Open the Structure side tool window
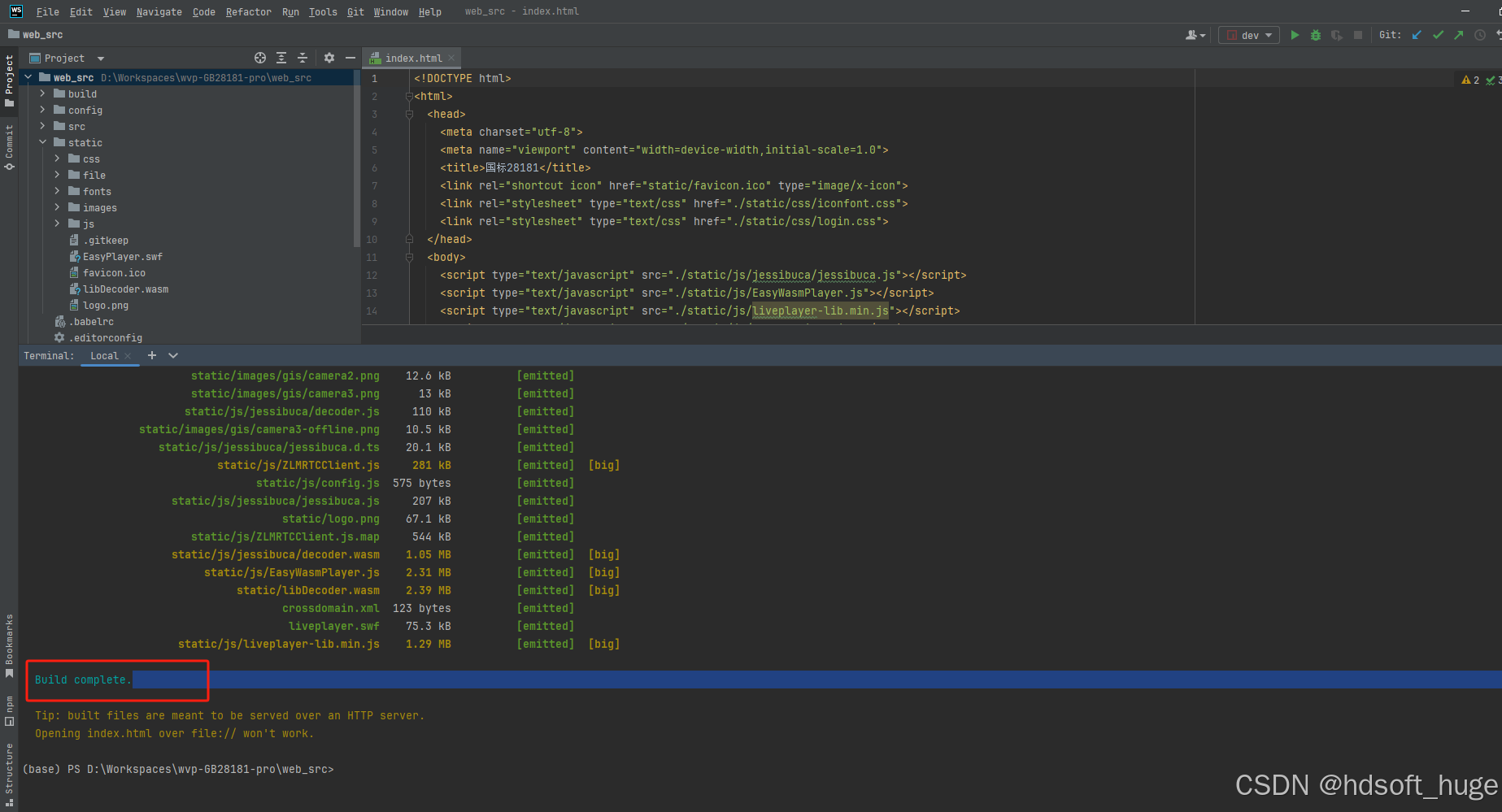 coord(9,774)
